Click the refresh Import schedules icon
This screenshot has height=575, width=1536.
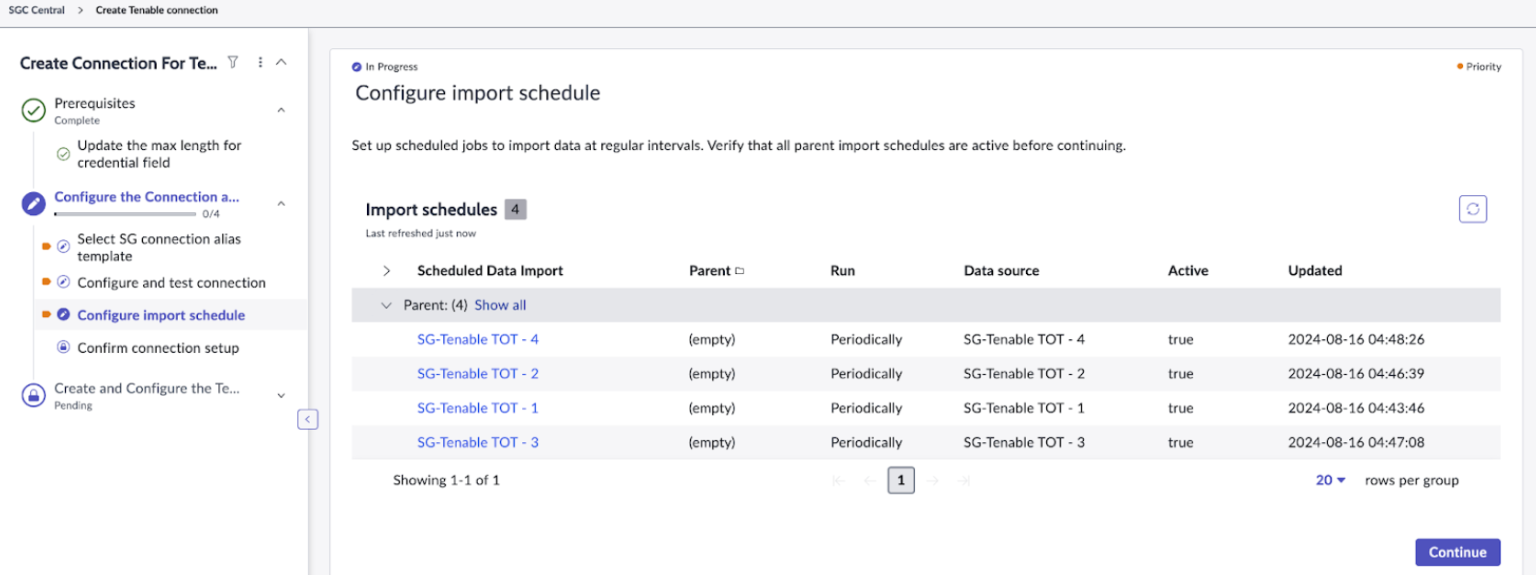tap(1472, 209)
